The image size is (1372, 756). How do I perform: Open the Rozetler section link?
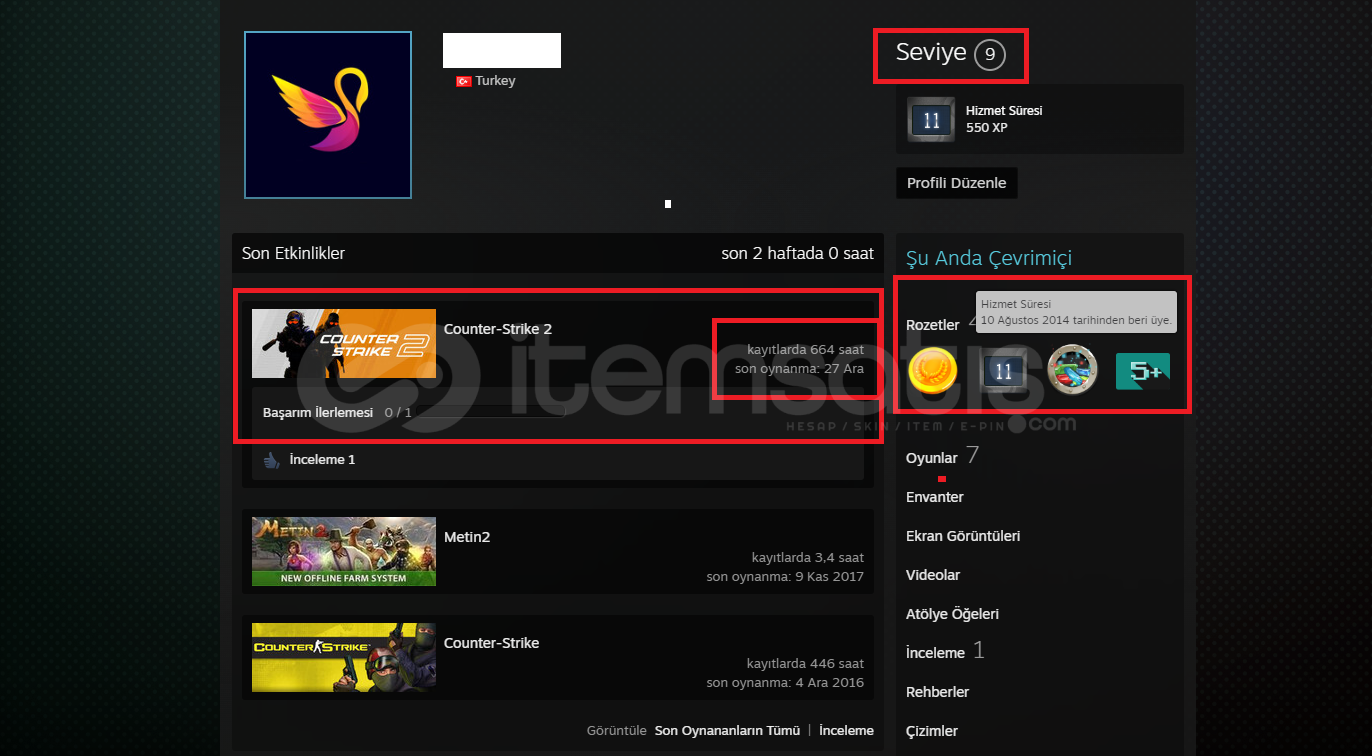[933, 325]
